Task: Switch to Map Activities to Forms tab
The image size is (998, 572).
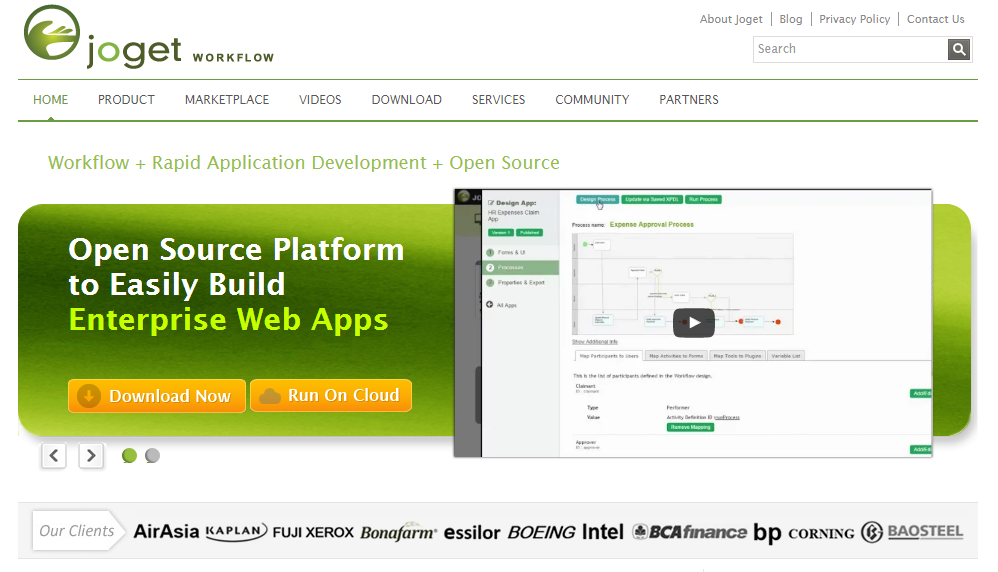Action: (676, 356)
